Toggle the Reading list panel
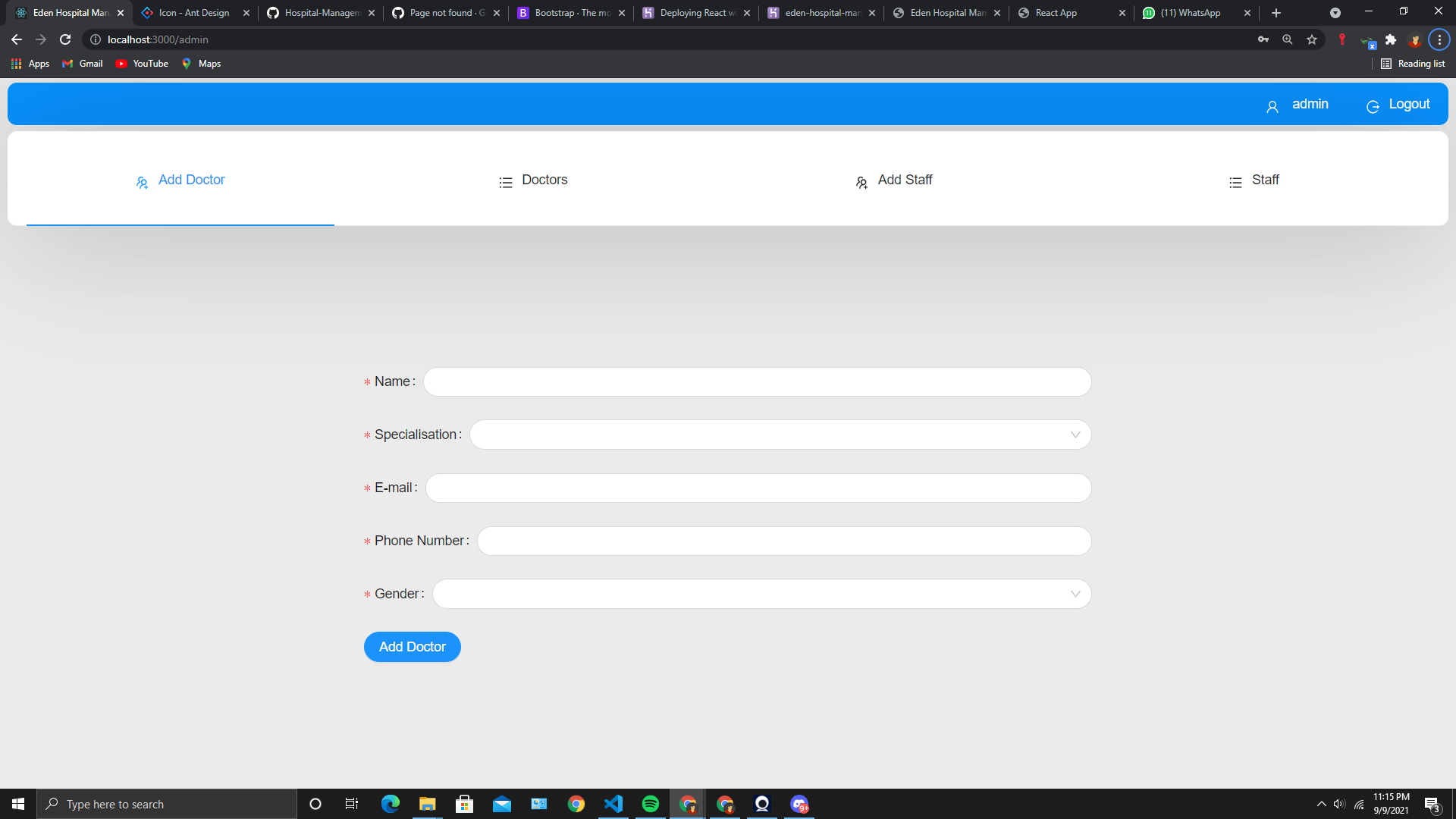The image size is (1456, 819). (1412, 64)
